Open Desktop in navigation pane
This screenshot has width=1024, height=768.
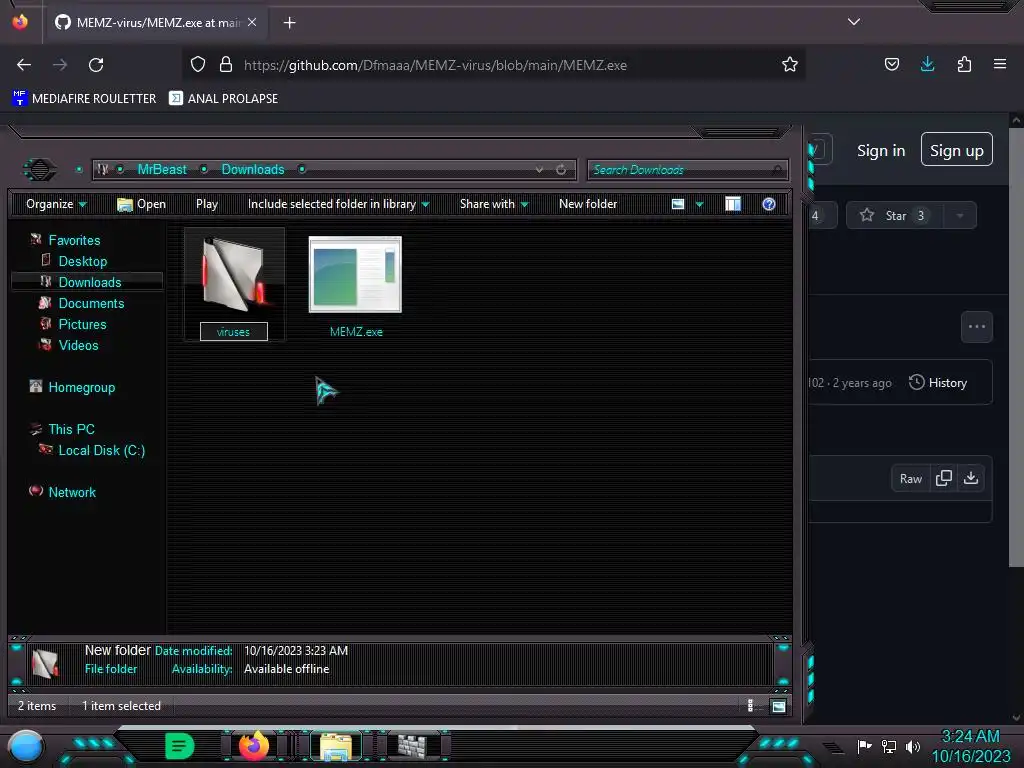(x=83, y=261)
